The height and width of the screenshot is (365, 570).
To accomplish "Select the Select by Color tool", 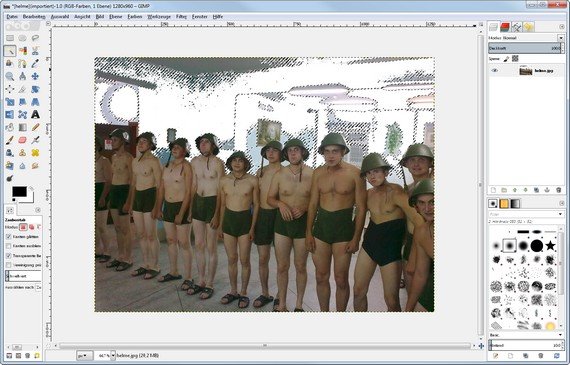I will (23, 51).
